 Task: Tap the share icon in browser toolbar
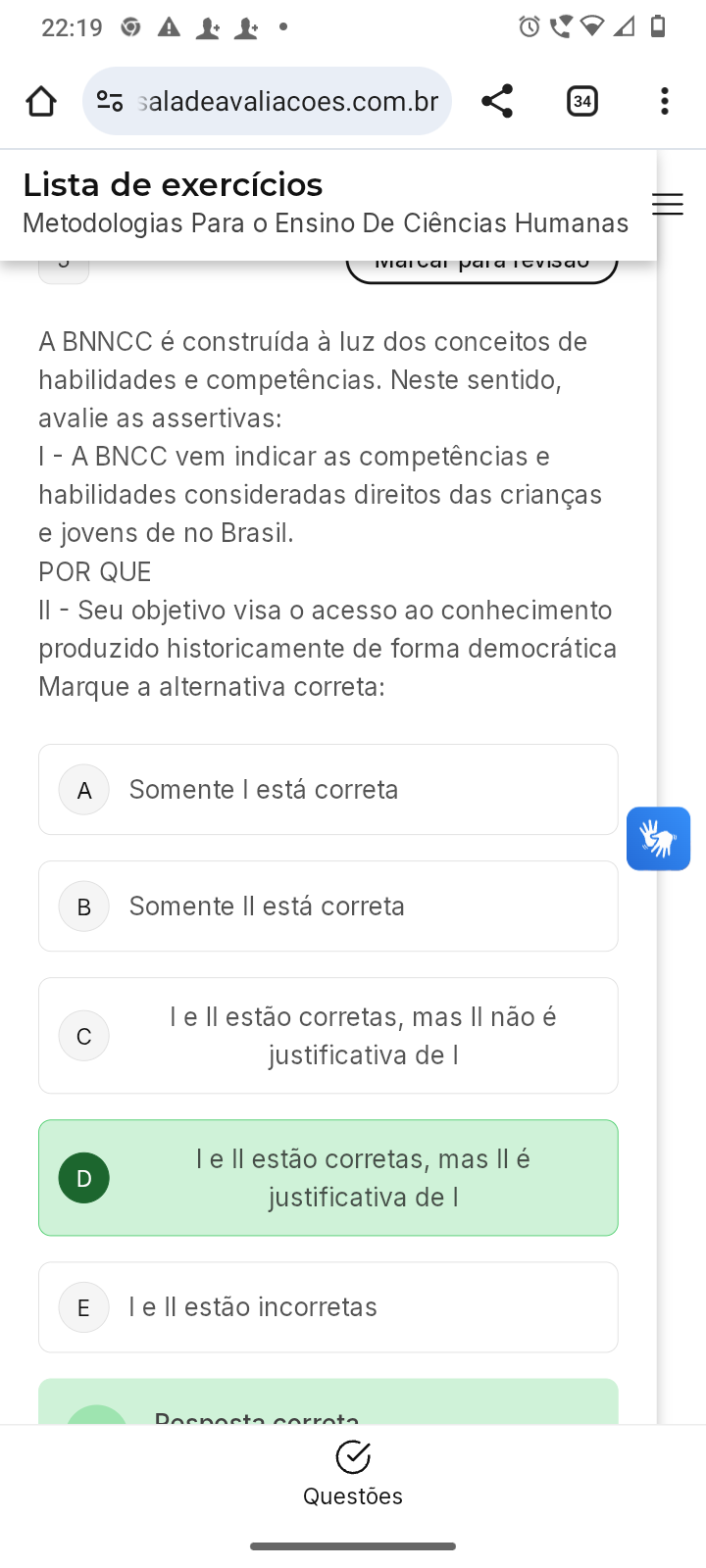pyautogui.click(x=497, y=101)
